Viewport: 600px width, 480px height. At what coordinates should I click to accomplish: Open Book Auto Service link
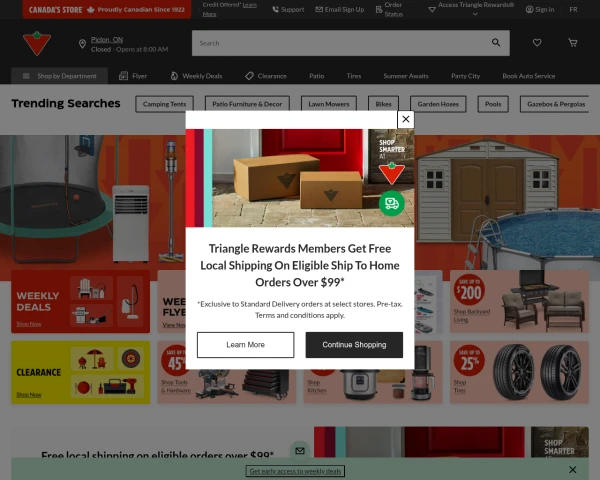528,76
